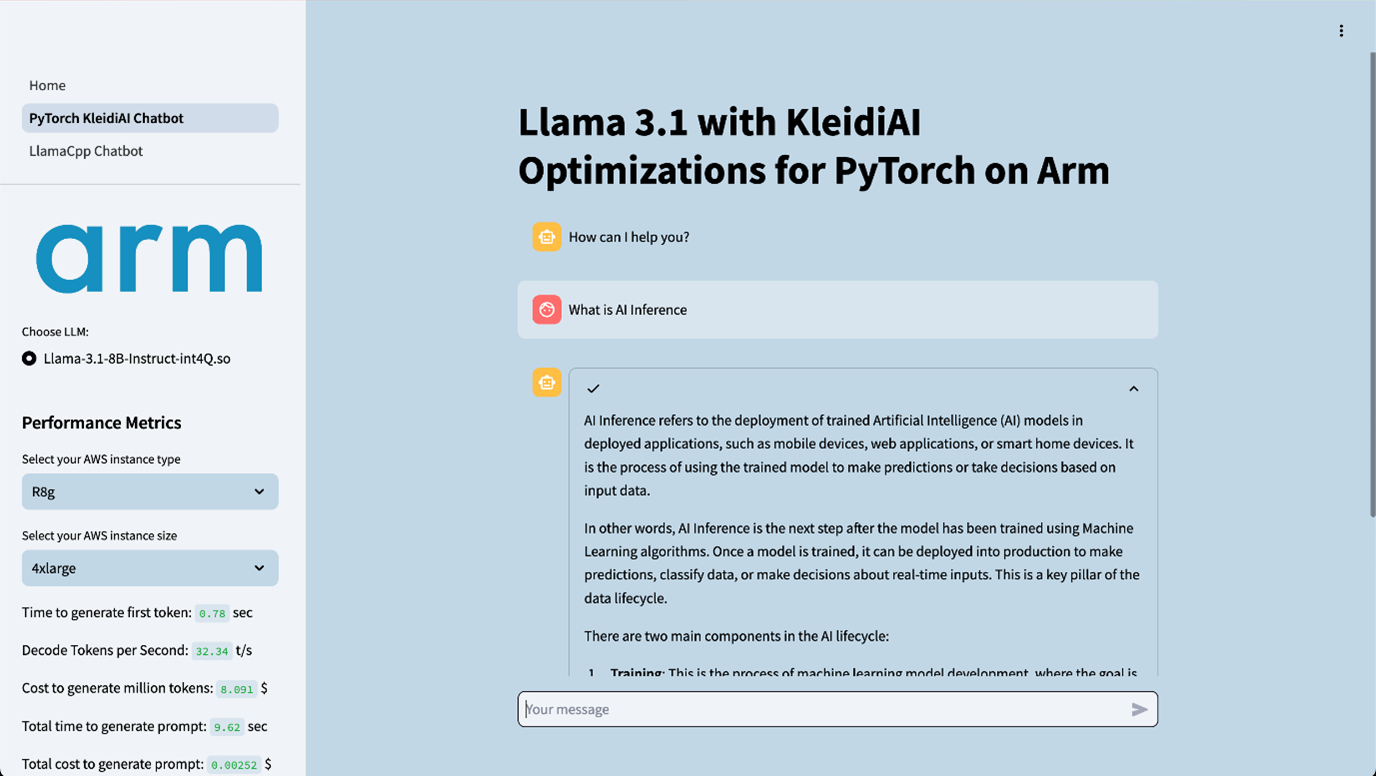Open the three-dot main menu
Viewport: 1376px width, 776px height.
click(x=1341, y=31)
